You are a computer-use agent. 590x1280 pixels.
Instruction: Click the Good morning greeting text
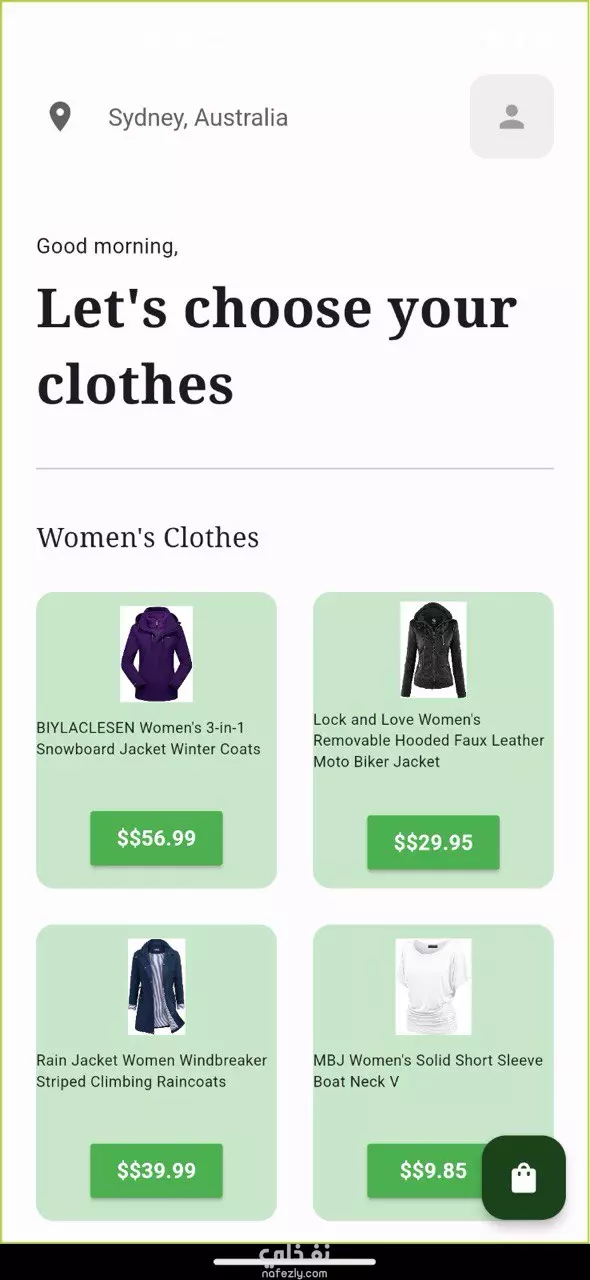[x=107, y=246]
